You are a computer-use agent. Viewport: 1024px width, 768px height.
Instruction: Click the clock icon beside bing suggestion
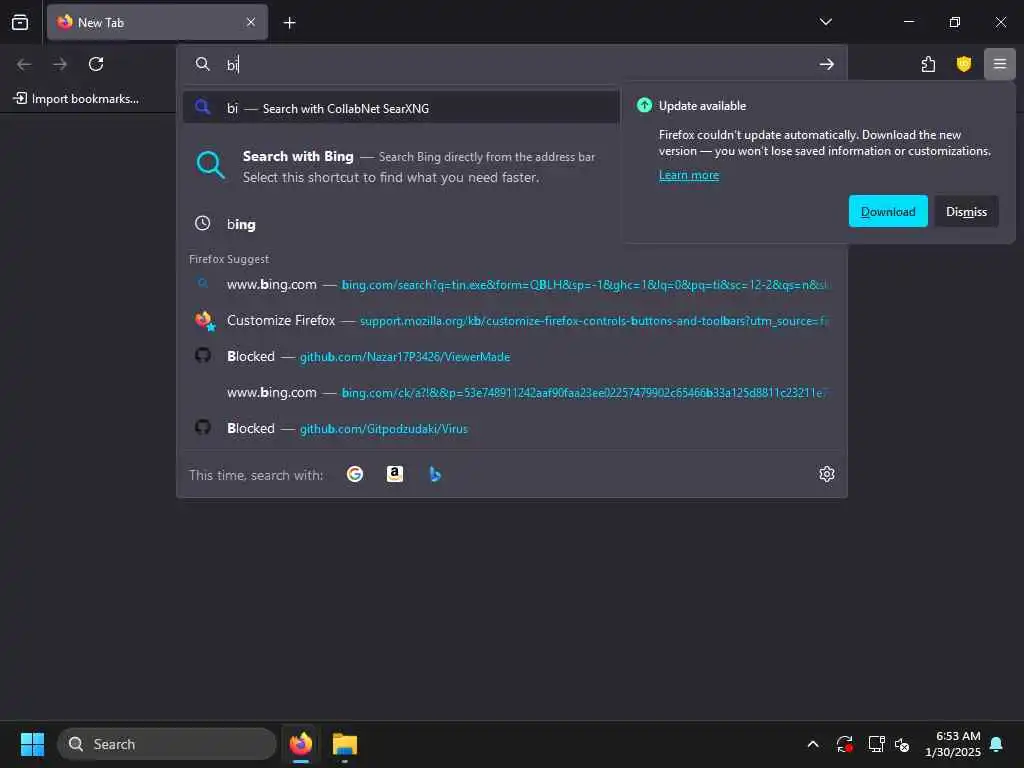202,223
